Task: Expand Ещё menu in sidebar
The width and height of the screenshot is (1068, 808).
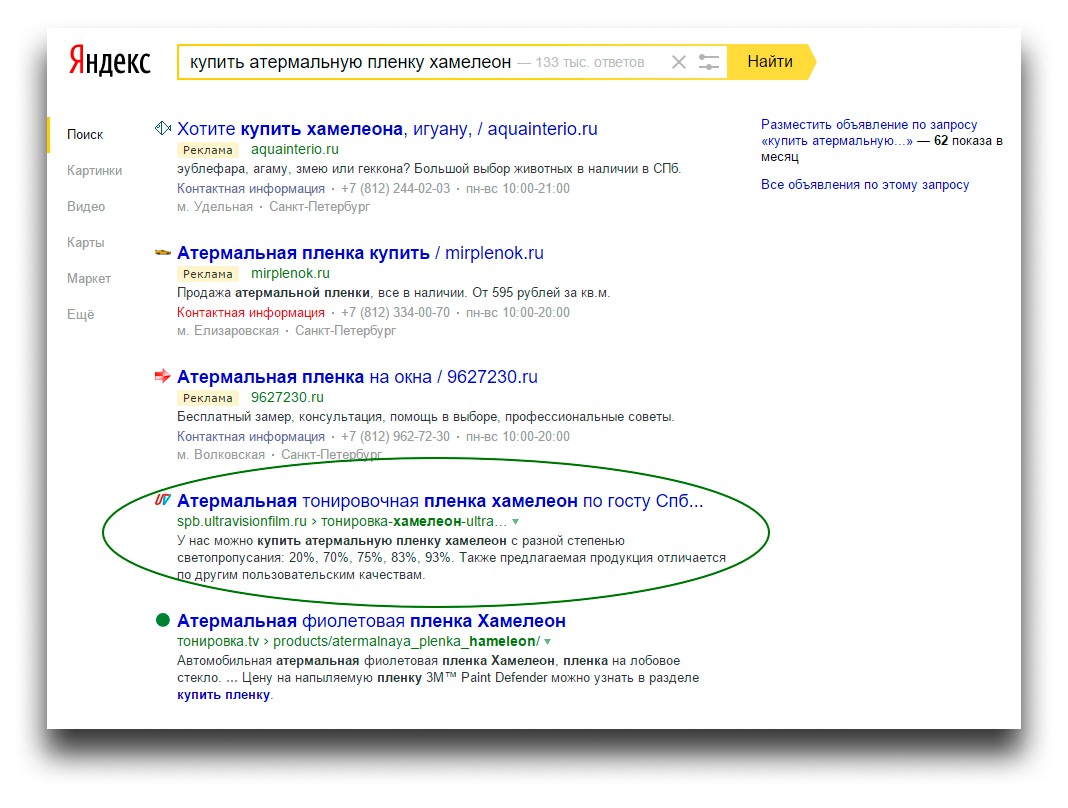Action: click(80, 314)
